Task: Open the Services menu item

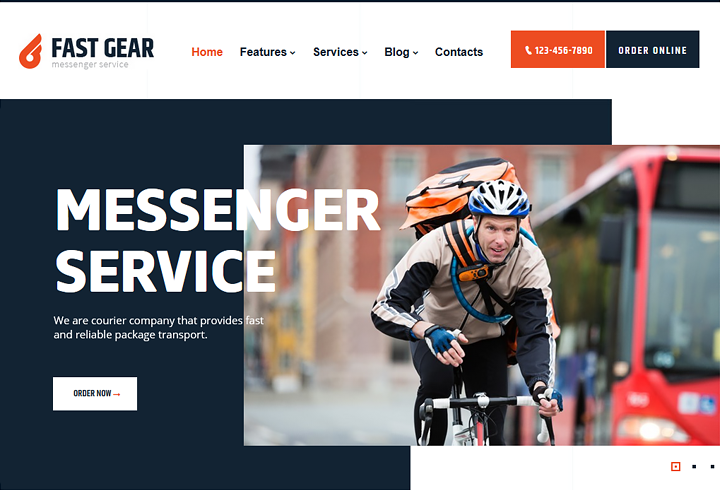Action: tap(336, 52)
